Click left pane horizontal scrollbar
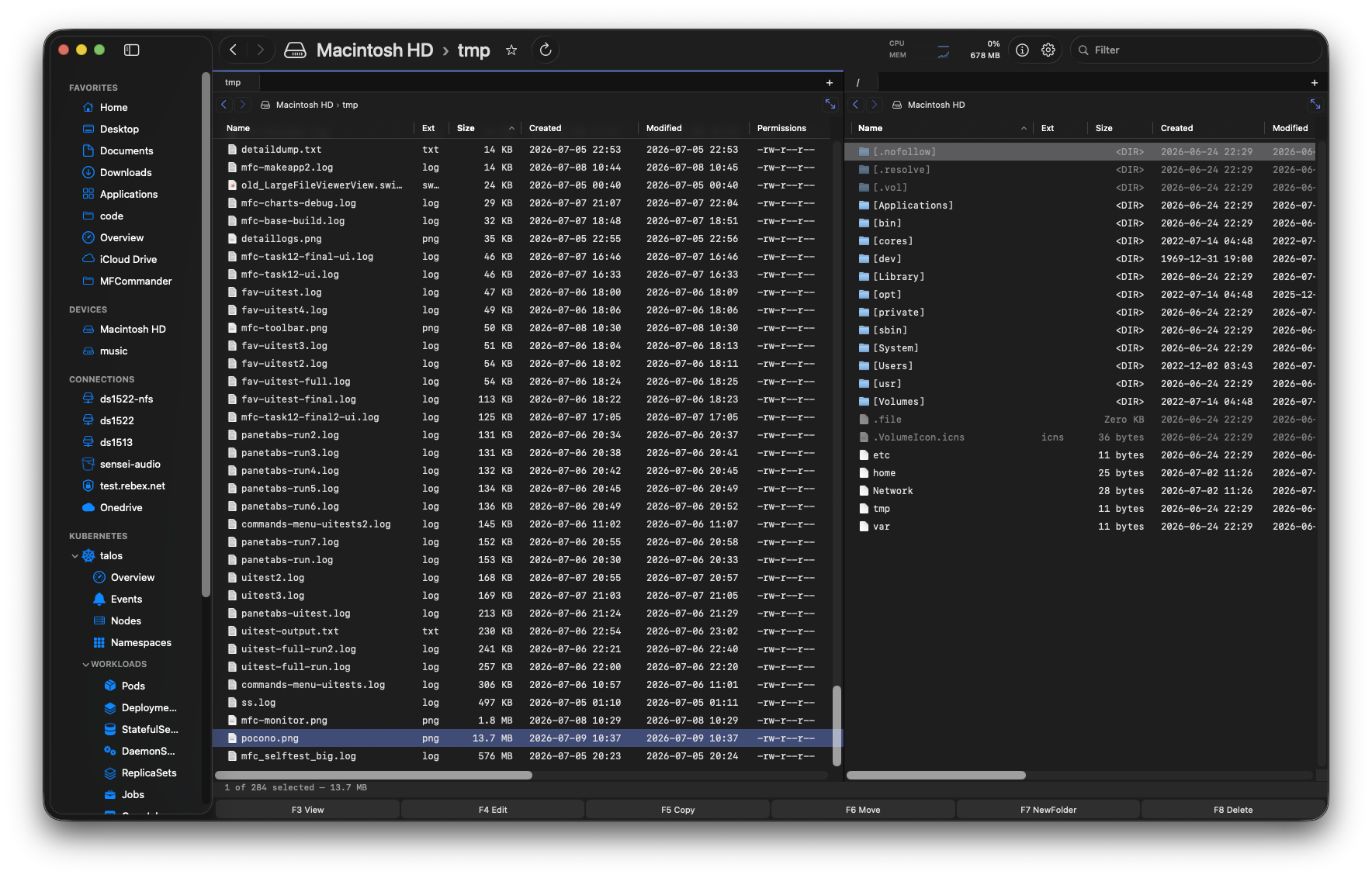The height and width of the screenshot is (878, 1372). pos(373,775)
